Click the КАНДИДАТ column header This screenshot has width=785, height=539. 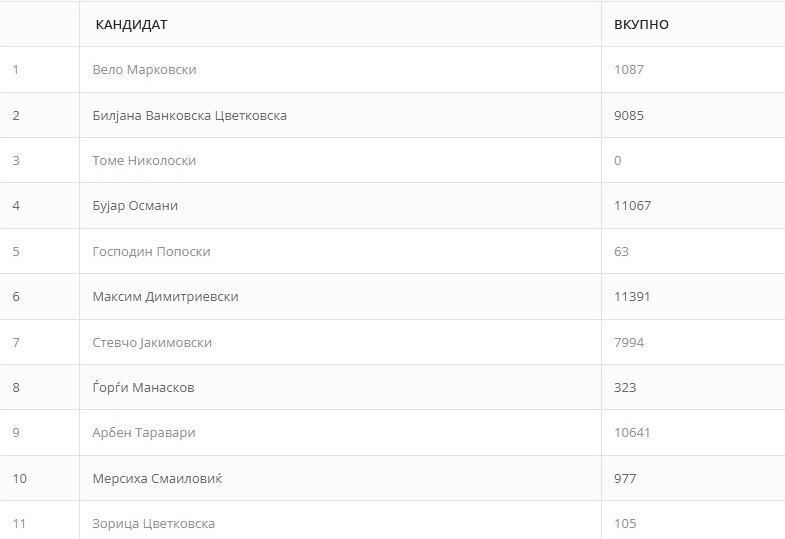[131, 25]
